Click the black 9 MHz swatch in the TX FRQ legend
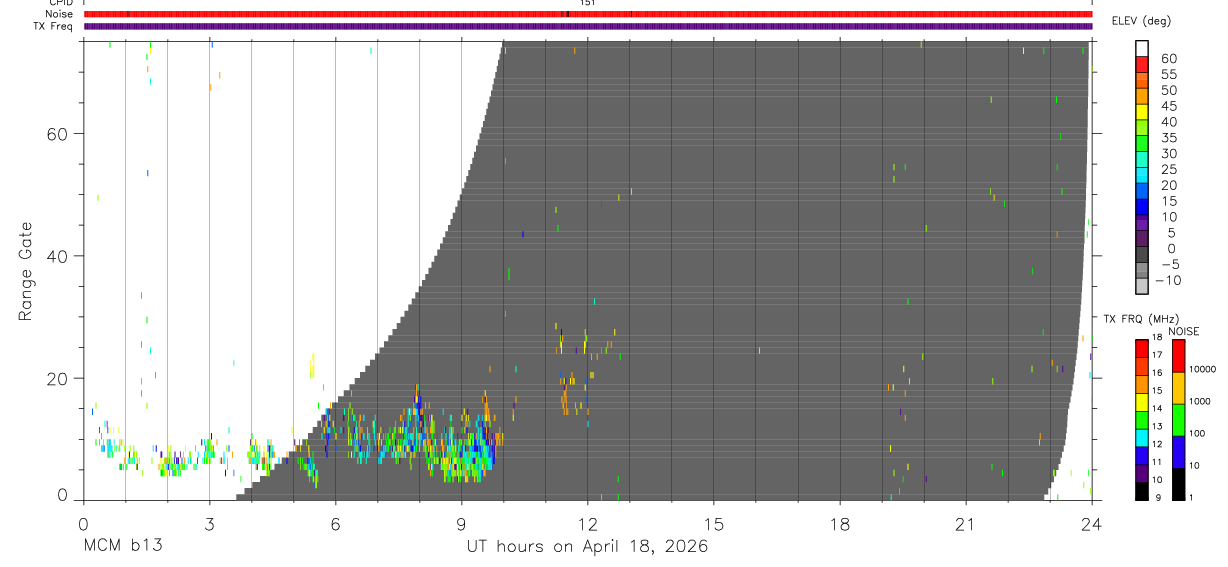The image size is (1228, 567). pyautogui.click(x=1142, y=491)
